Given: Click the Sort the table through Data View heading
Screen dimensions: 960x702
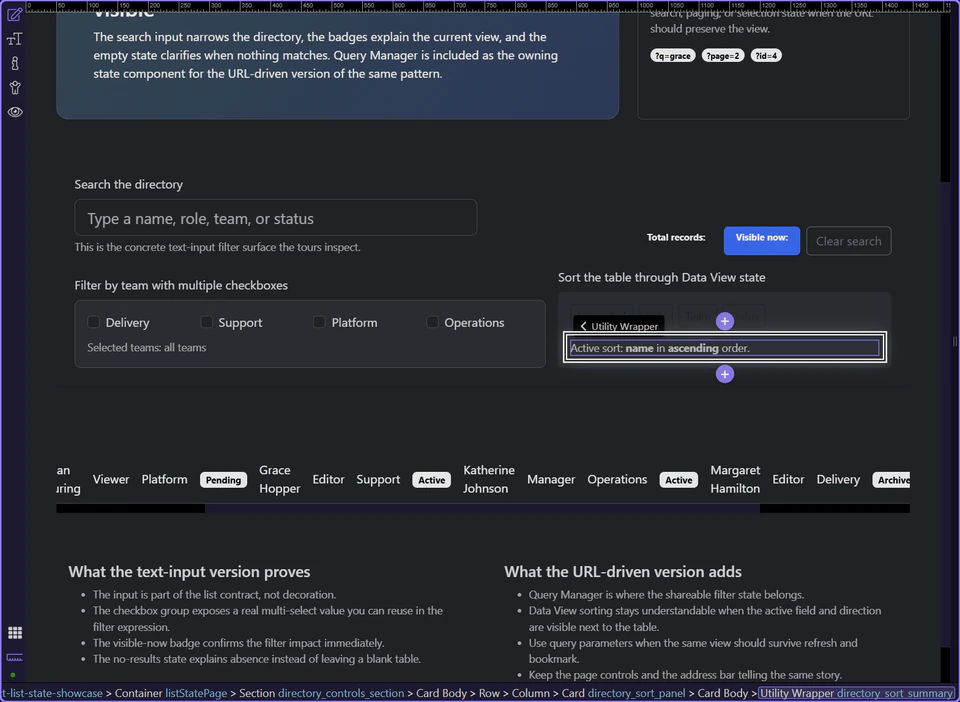Looking at the screenshot, I should tap(662, 277).
